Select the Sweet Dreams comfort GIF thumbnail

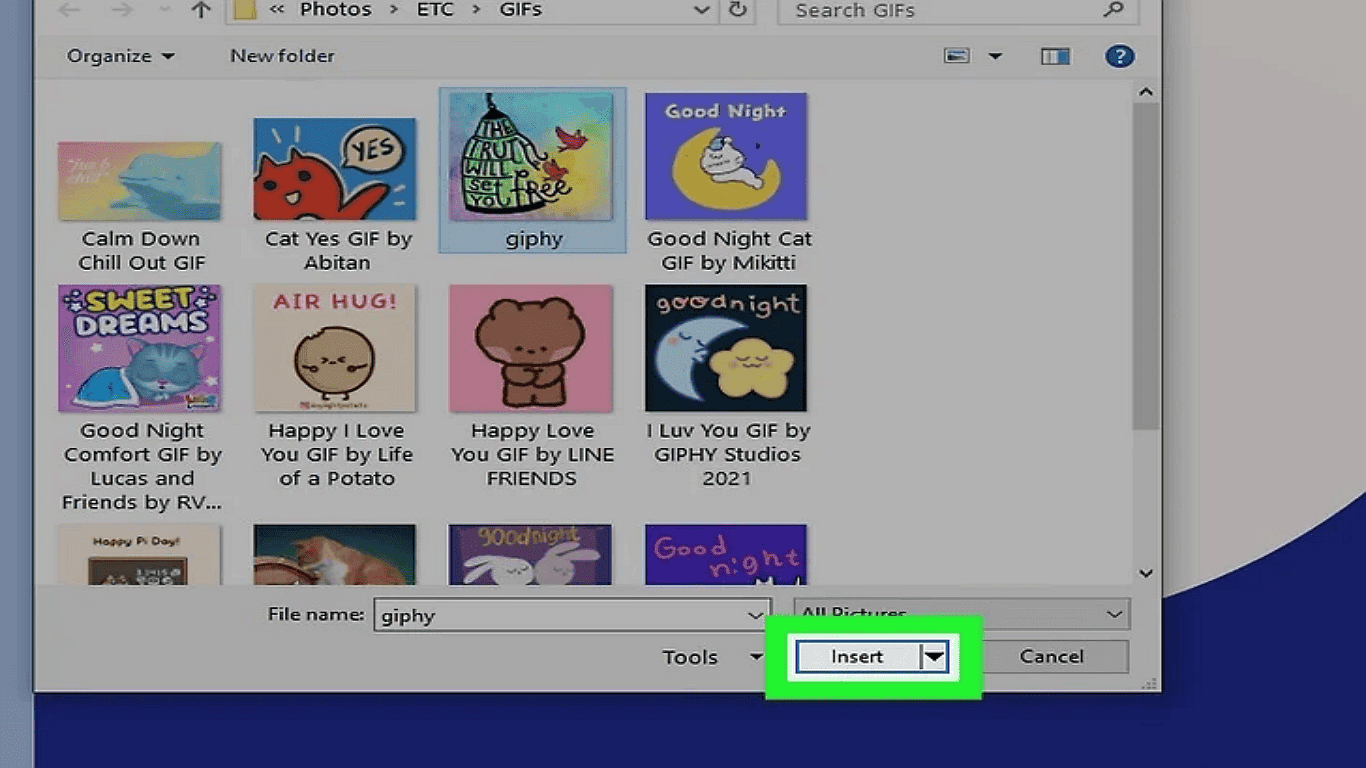coord(139,348)
